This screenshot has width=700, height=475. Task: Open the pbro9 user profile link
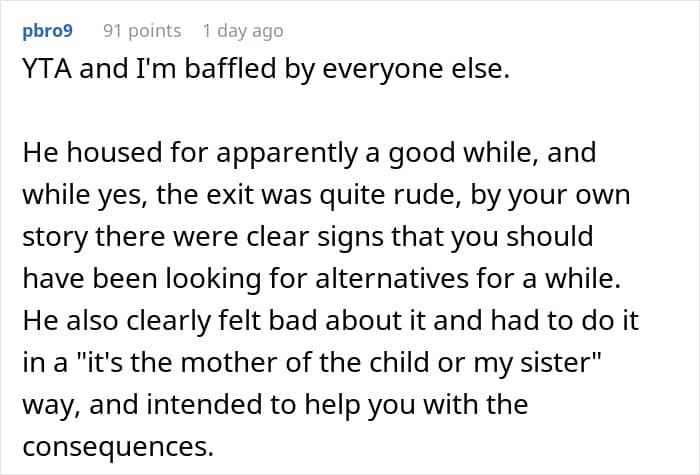(46, 31)
